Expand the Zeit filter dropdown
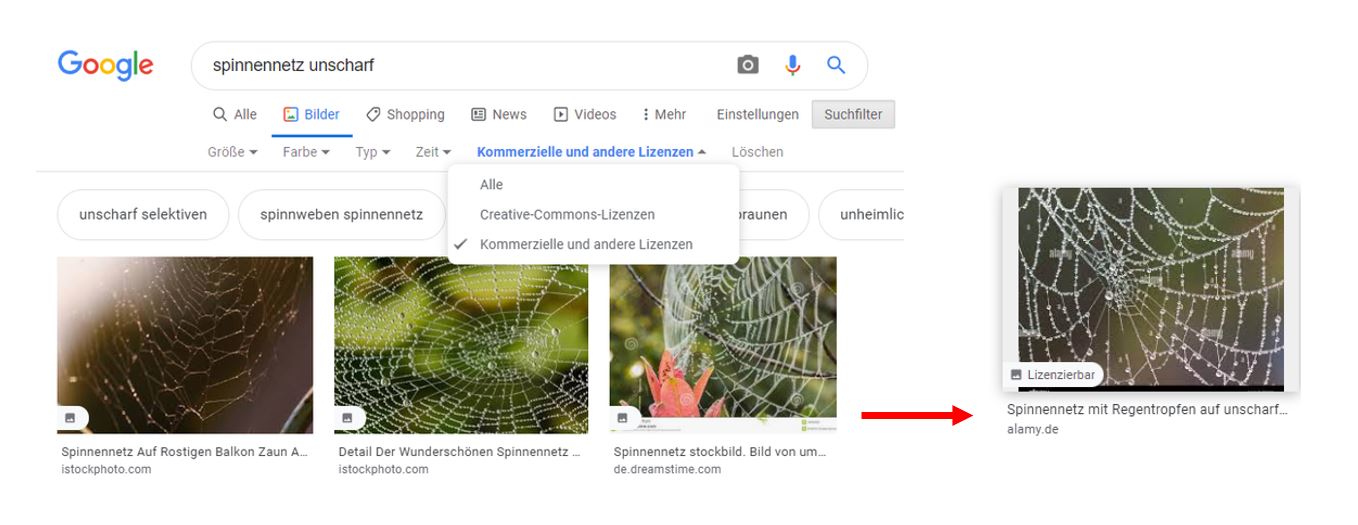 [433, 152]
